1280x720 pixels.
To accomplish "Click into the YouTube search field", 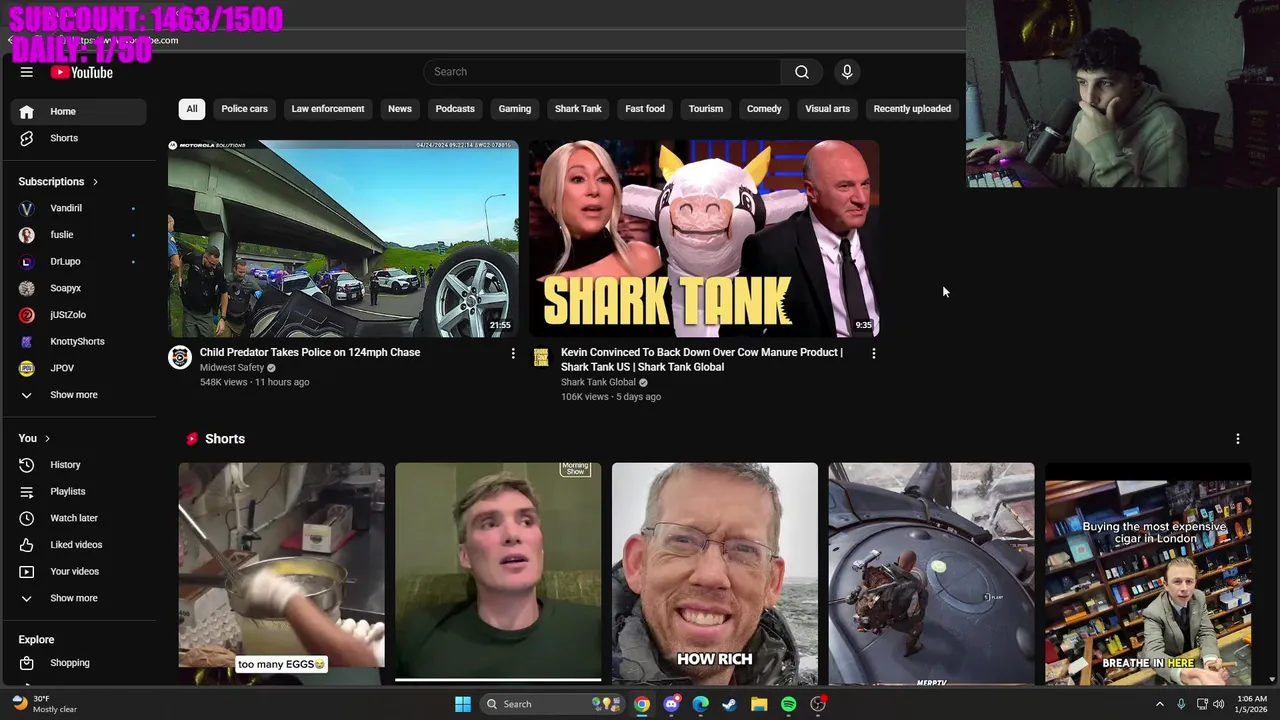I will tap(602, 72).
